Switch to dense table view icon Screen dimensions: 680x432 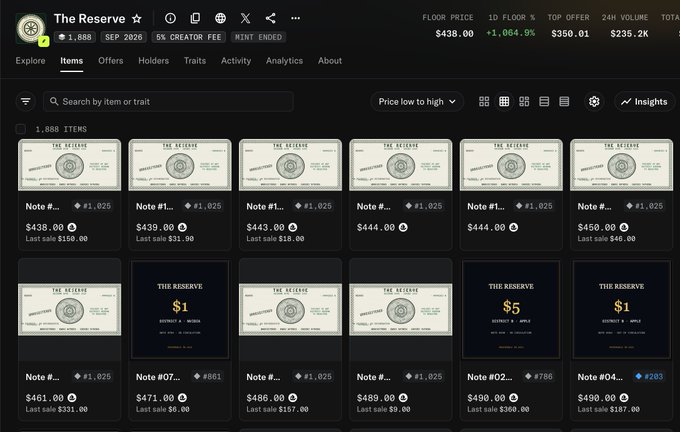(x=564, y=101)
